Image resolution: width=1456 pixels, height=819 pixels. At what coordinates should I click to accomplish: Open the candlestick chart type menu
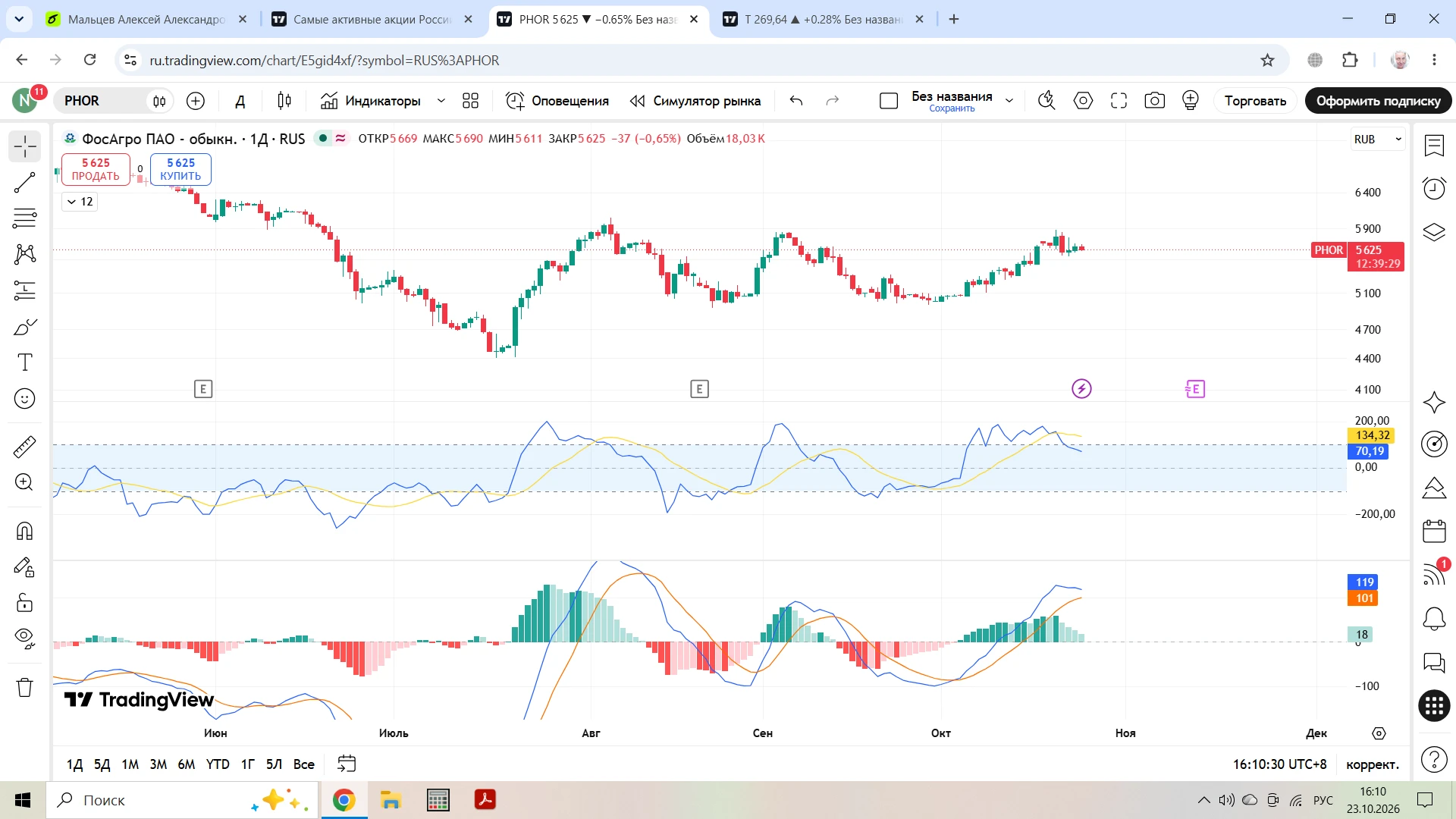pyautogui.click(x=284, y=101)
